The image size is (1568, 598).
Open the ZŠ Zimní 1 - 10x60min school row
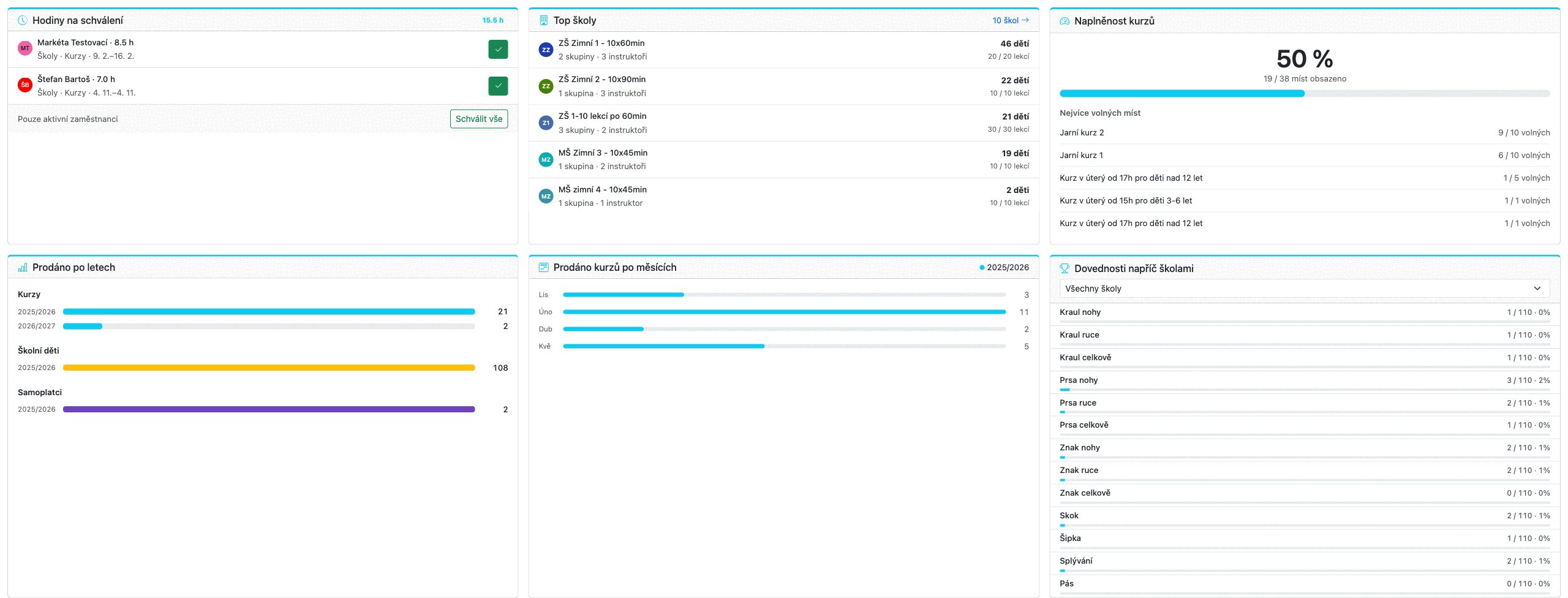tap(783, 50)
